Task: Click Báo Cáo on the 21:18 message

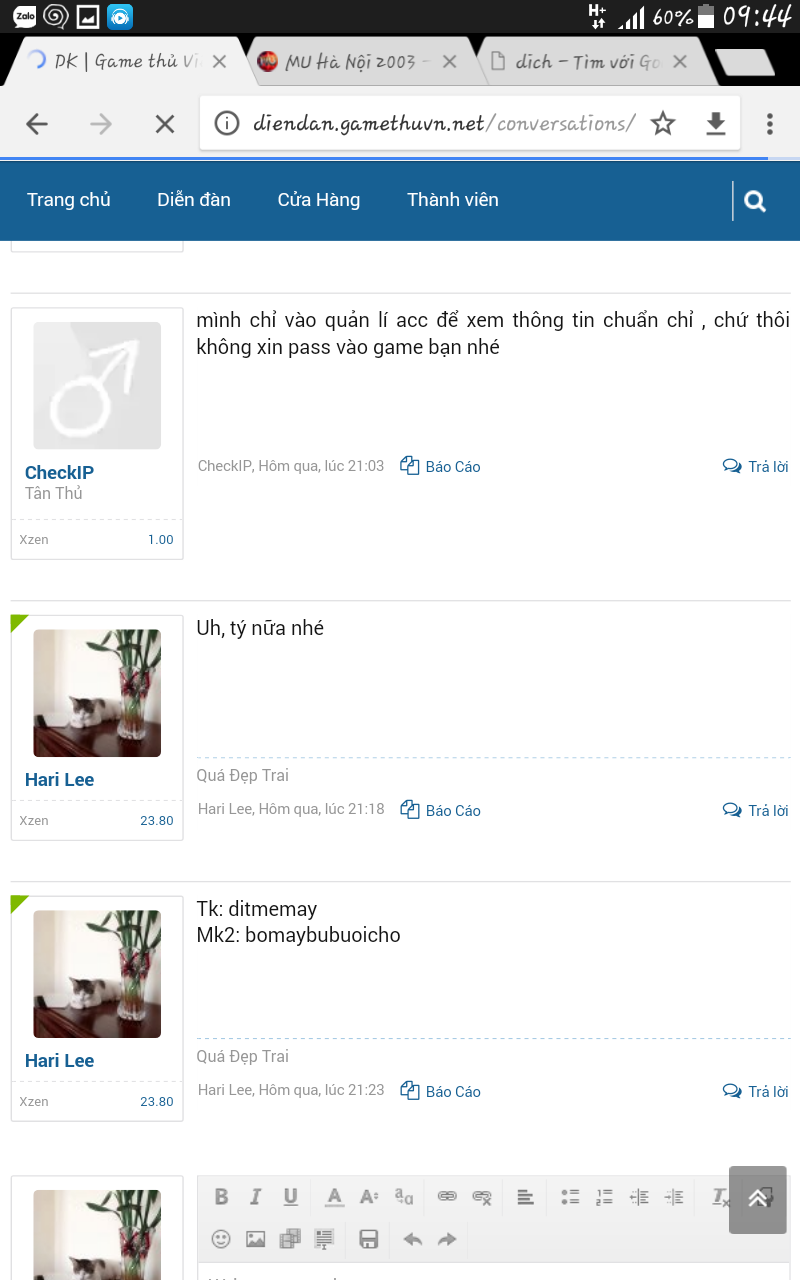Action: pyautogui.click(x=440, y=811)
